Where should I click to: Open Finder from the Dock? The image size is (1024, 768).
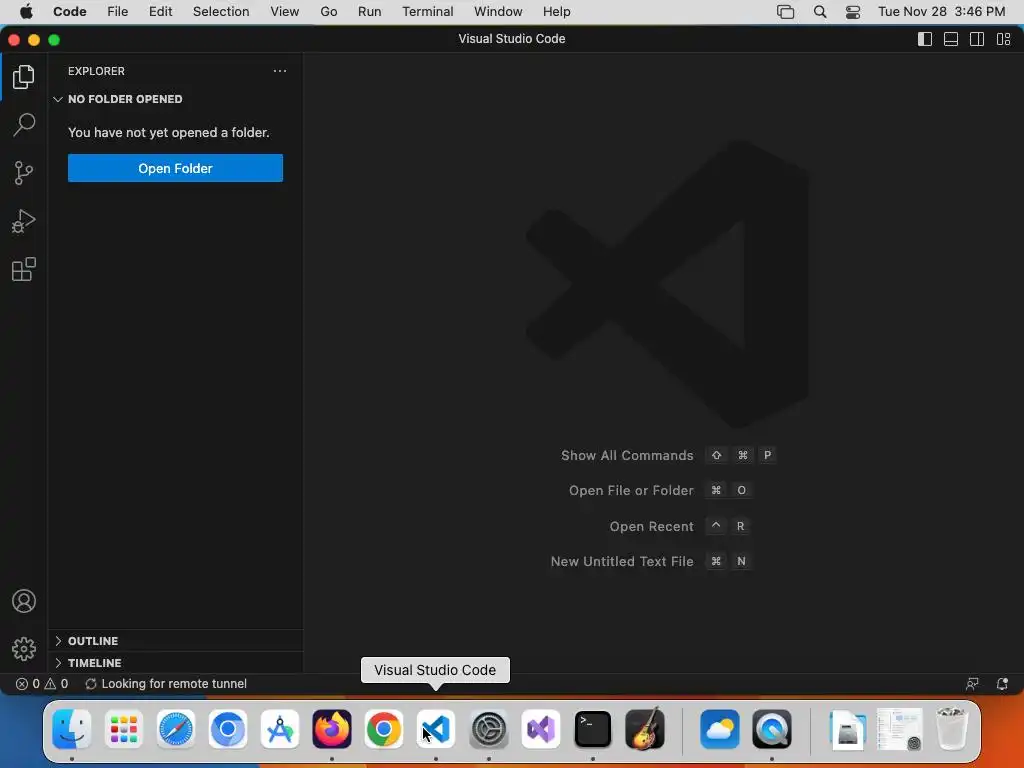(71, 729)
